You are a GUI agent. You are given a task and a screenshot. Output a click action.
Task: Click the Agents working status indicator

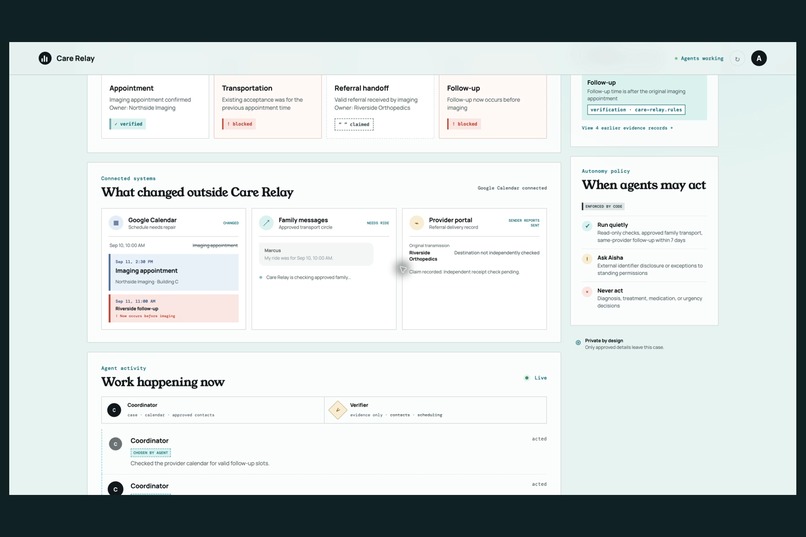point(699,59)
